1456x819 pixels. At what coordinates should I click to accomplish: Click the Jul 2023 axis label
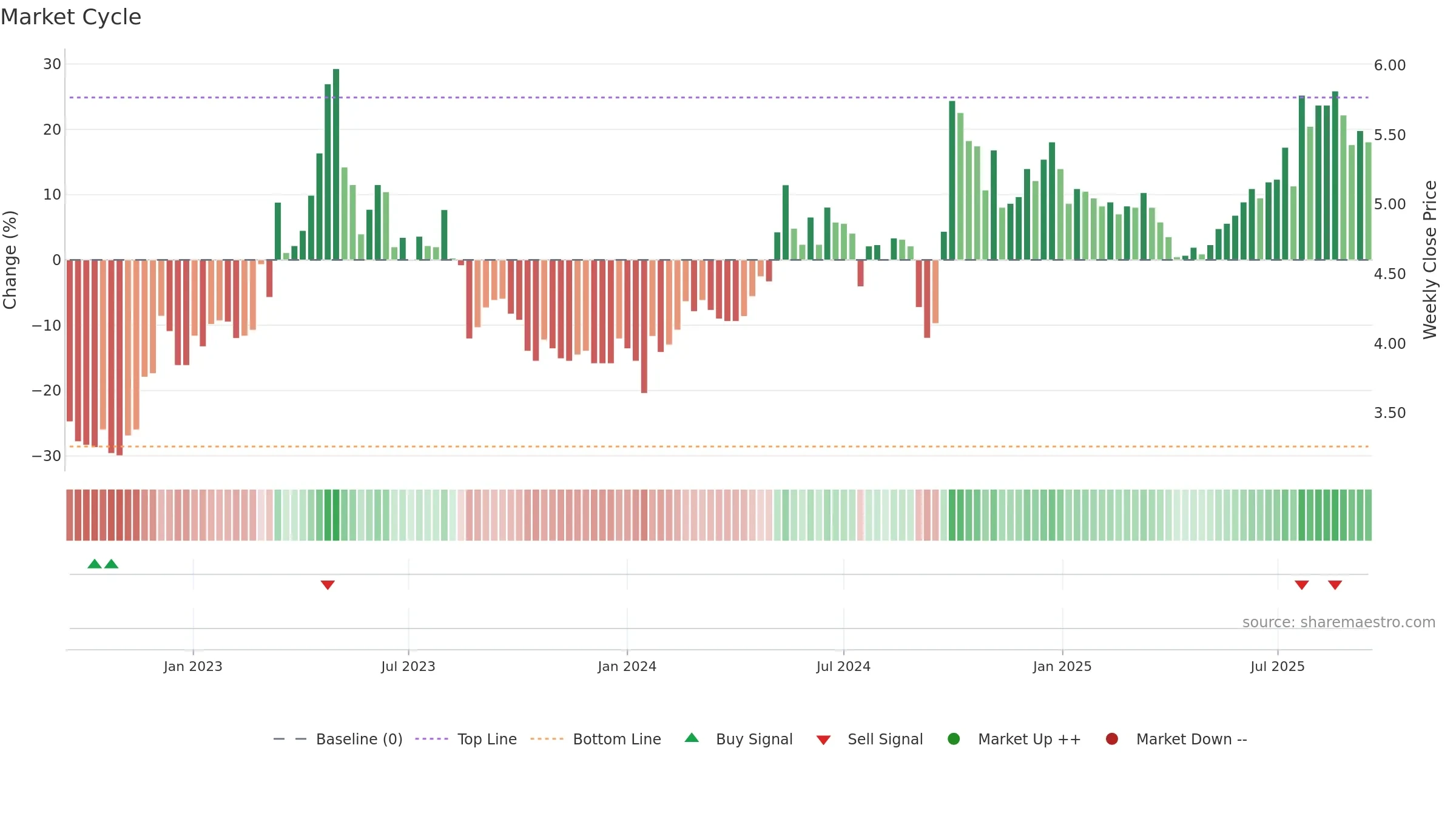(408, 666)
